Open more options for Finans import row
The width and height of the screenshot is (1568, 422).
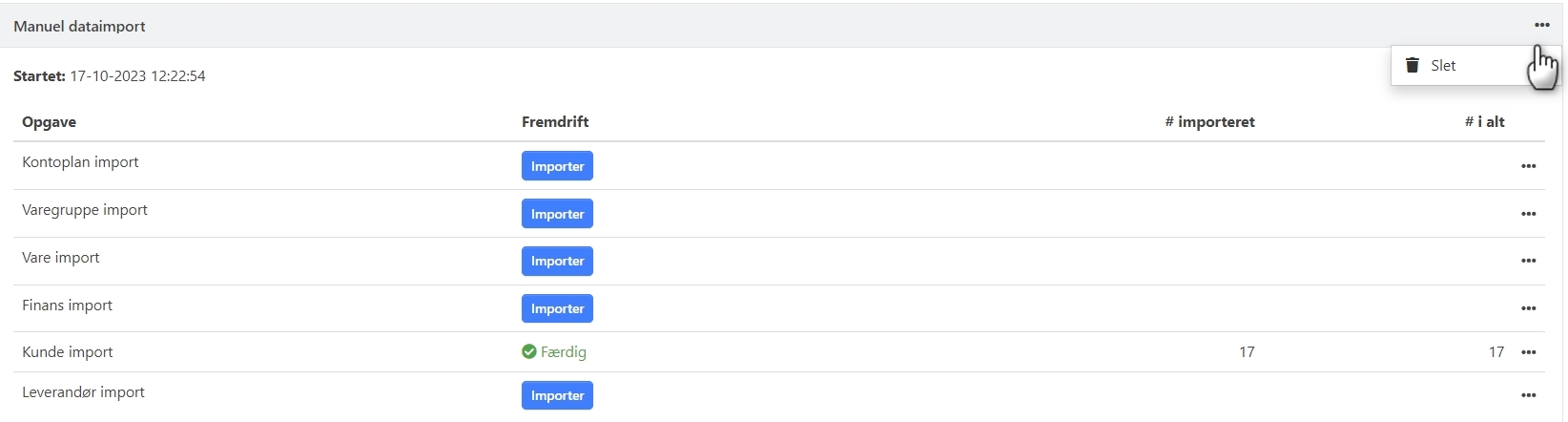pos(1528,308)
